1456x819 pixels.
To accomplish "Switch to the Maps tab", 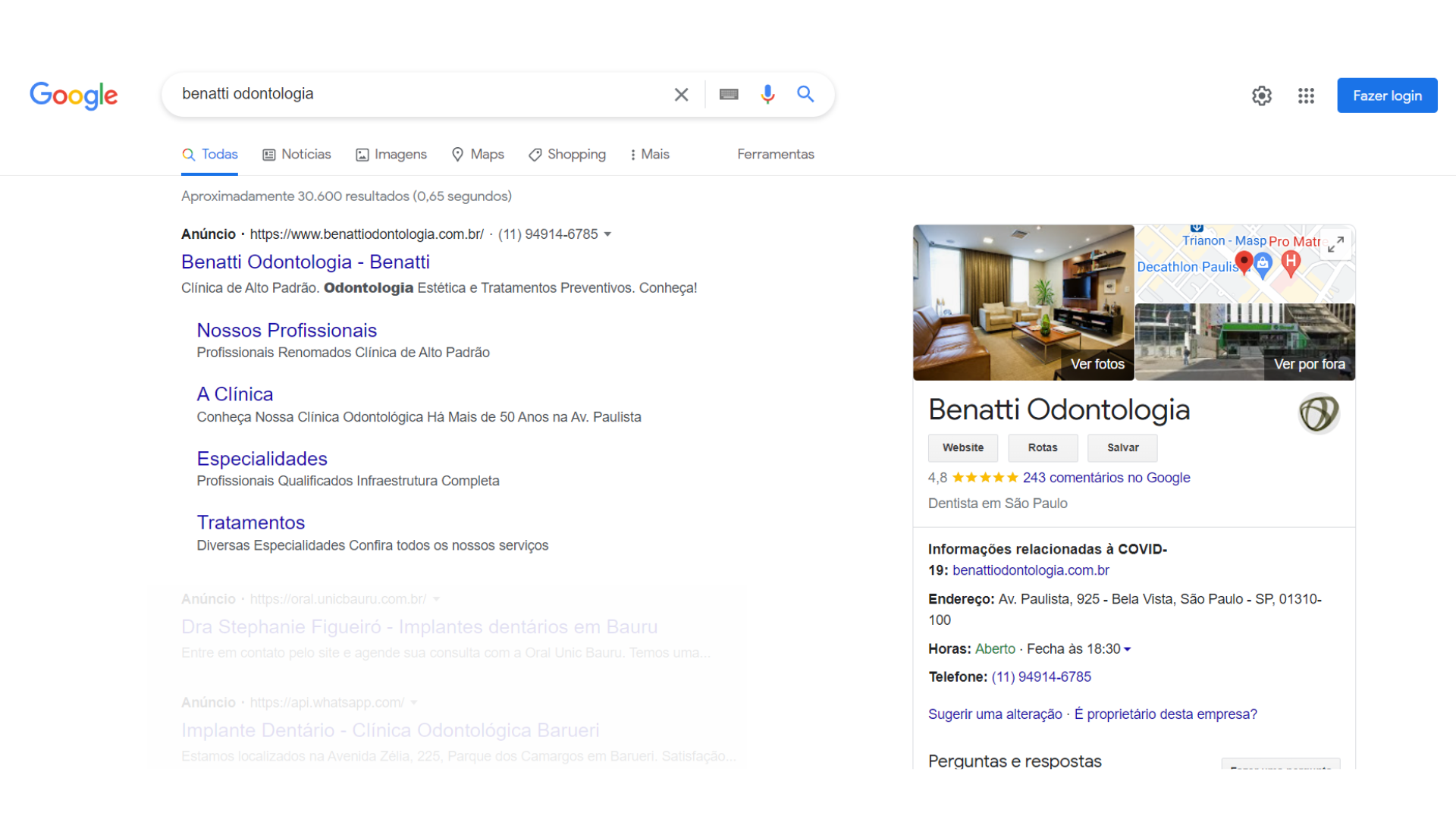I will click(478, 155).
